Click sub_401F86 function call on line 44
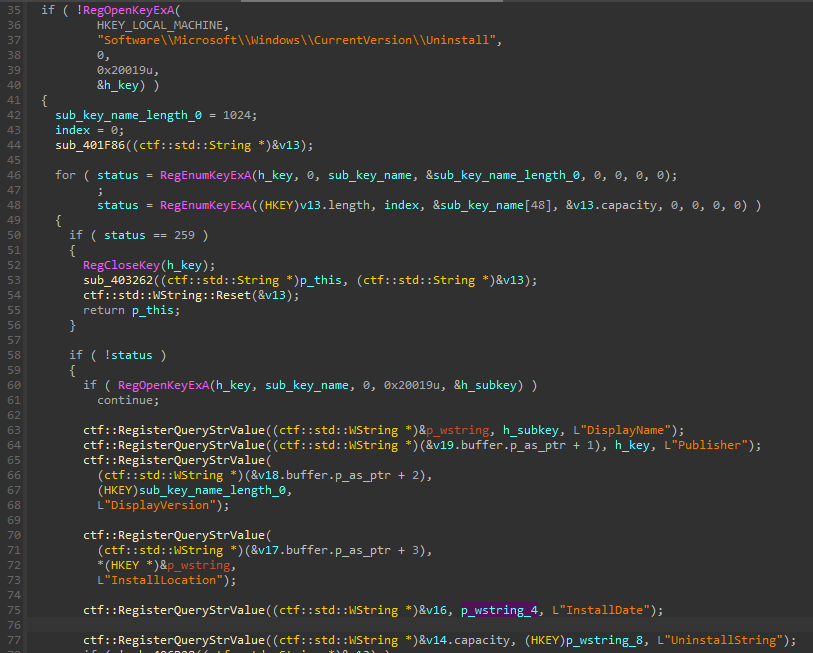813x653 pixels. (90, 145)
